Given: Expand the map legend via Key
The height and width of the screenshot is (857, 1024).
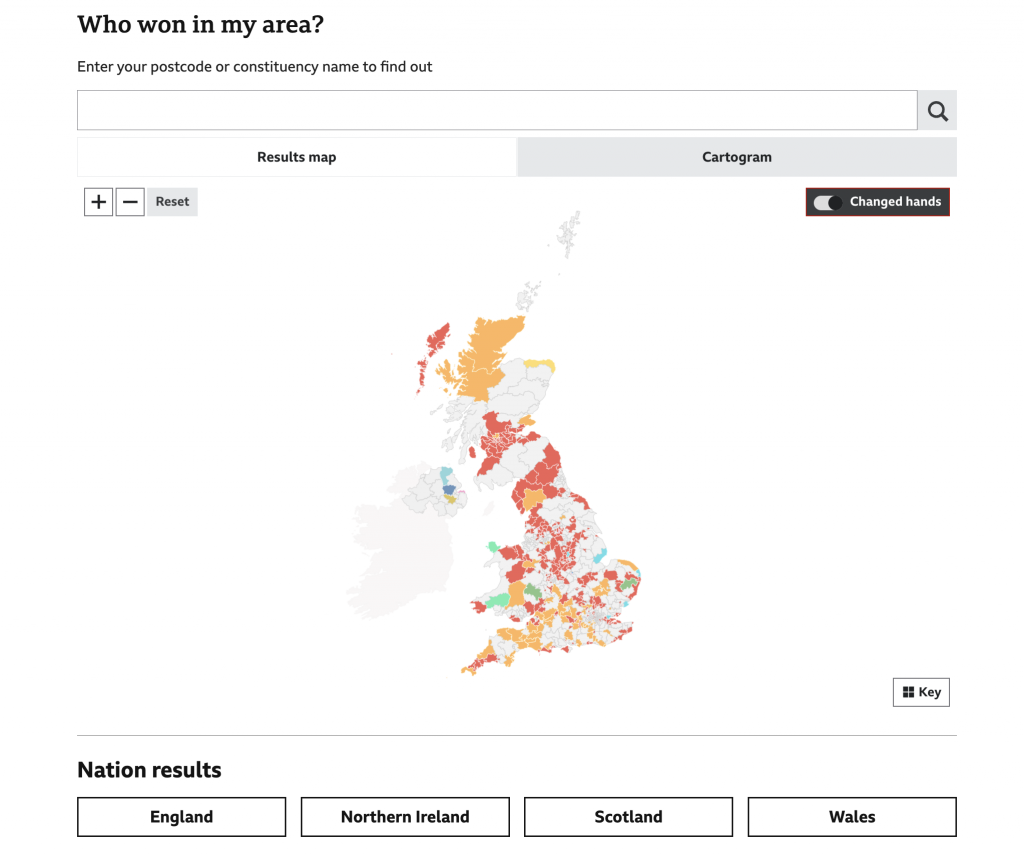Looking at the screenshot, I should [x=920, y=691].
